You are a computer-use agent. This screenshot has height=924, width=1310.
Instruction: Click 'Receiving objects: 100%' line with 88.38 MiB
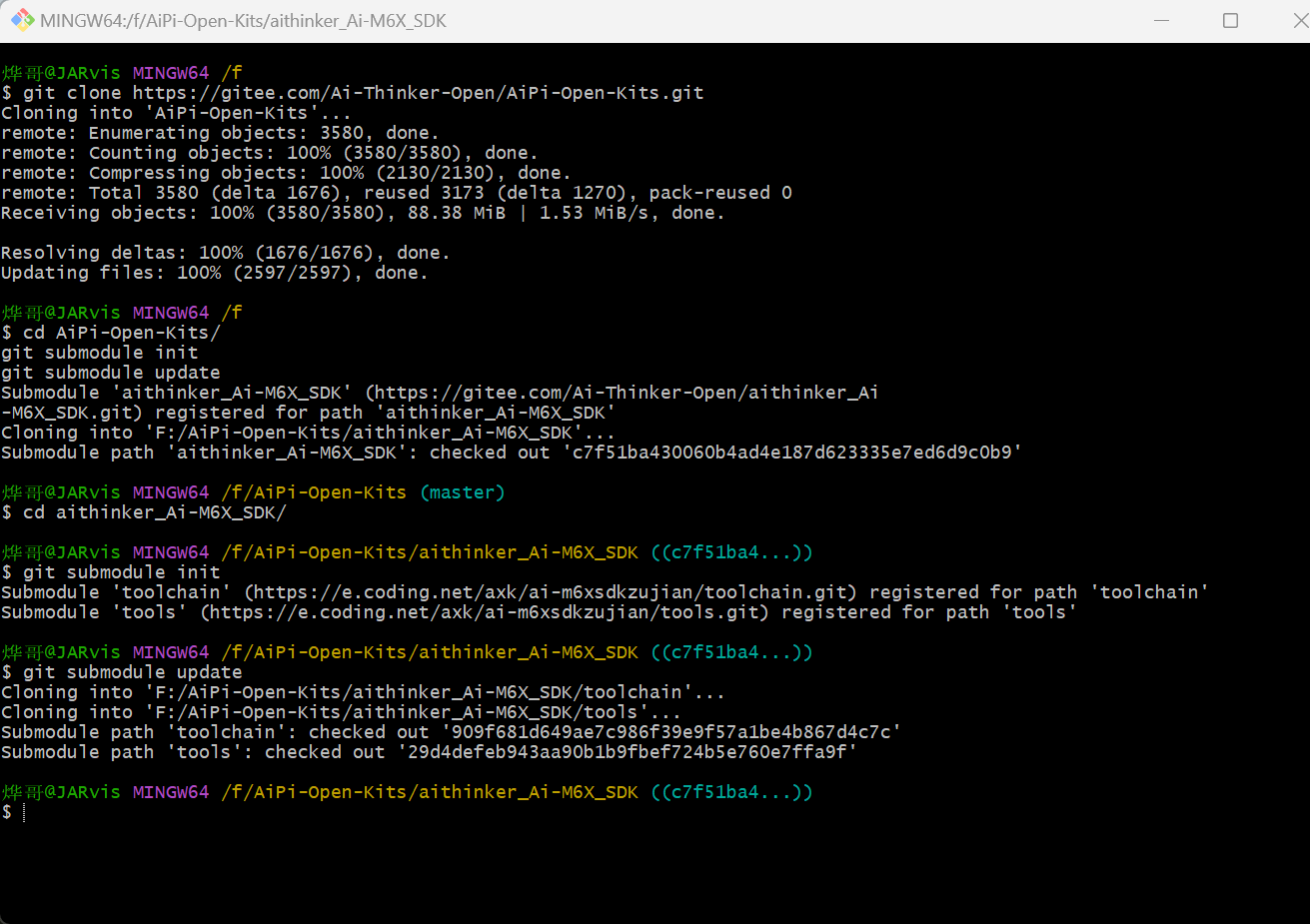point(364,213)
